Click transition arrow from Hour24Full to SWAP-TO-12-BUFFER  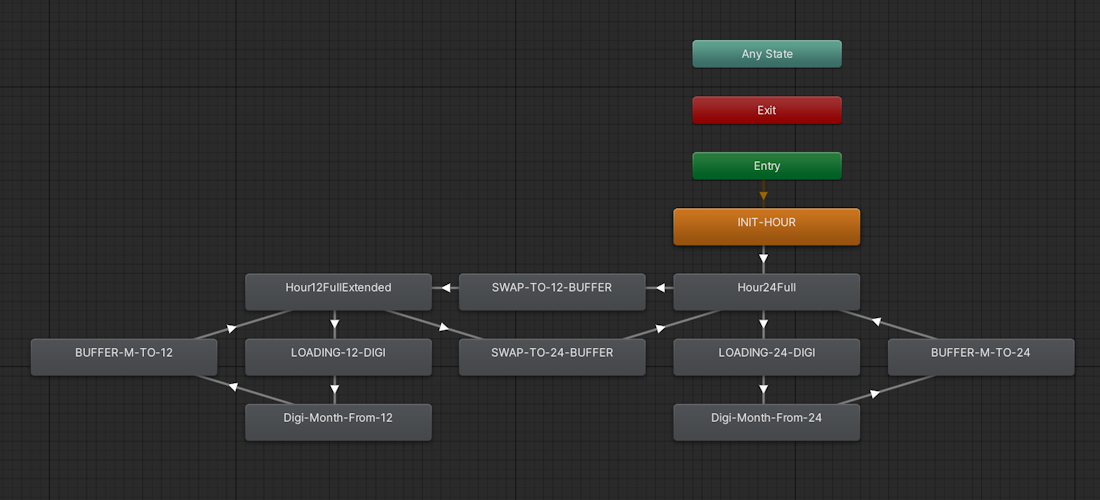point(659,288)
